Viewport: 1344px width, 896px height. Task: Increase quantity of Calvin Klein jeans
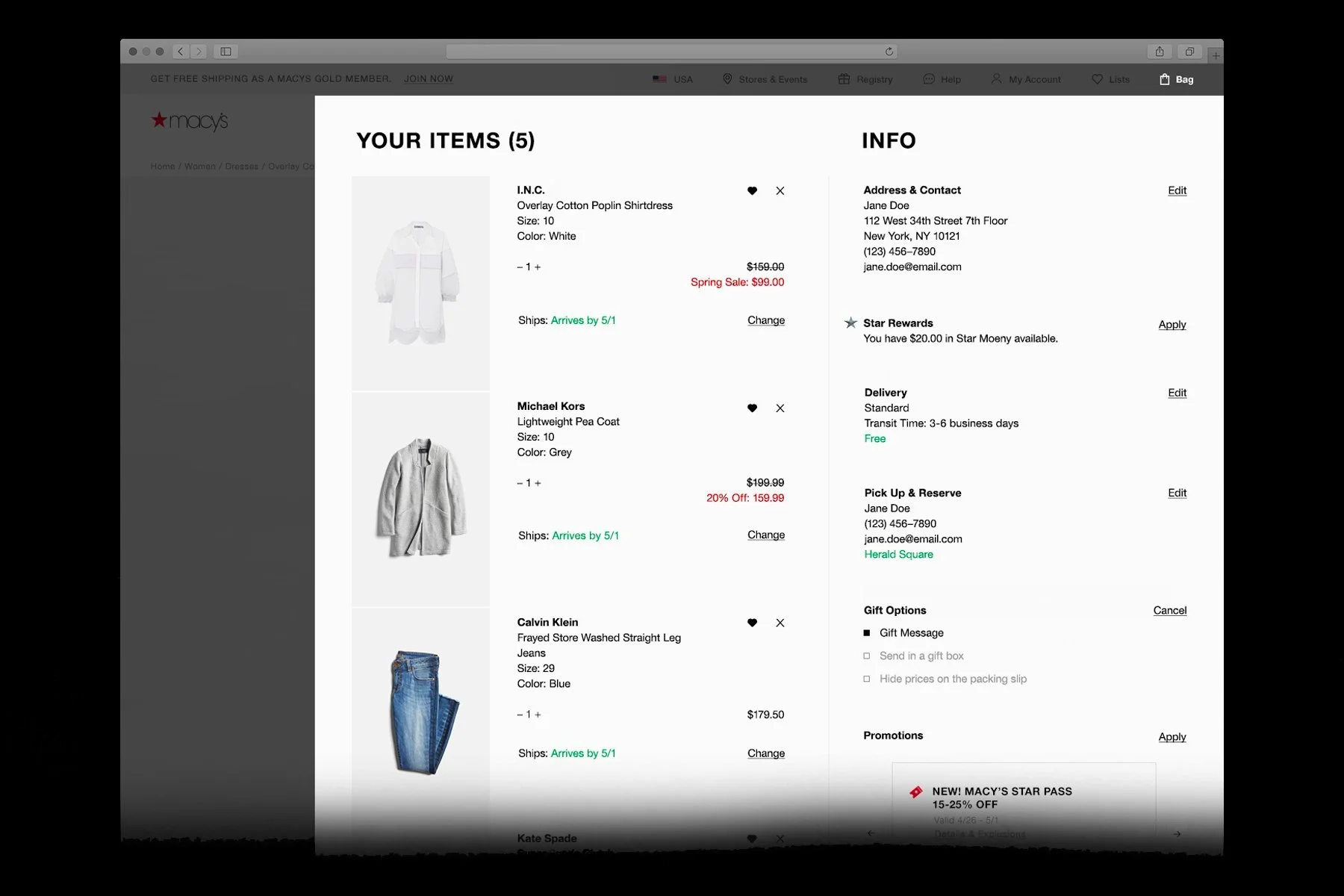tap(538, 715)
